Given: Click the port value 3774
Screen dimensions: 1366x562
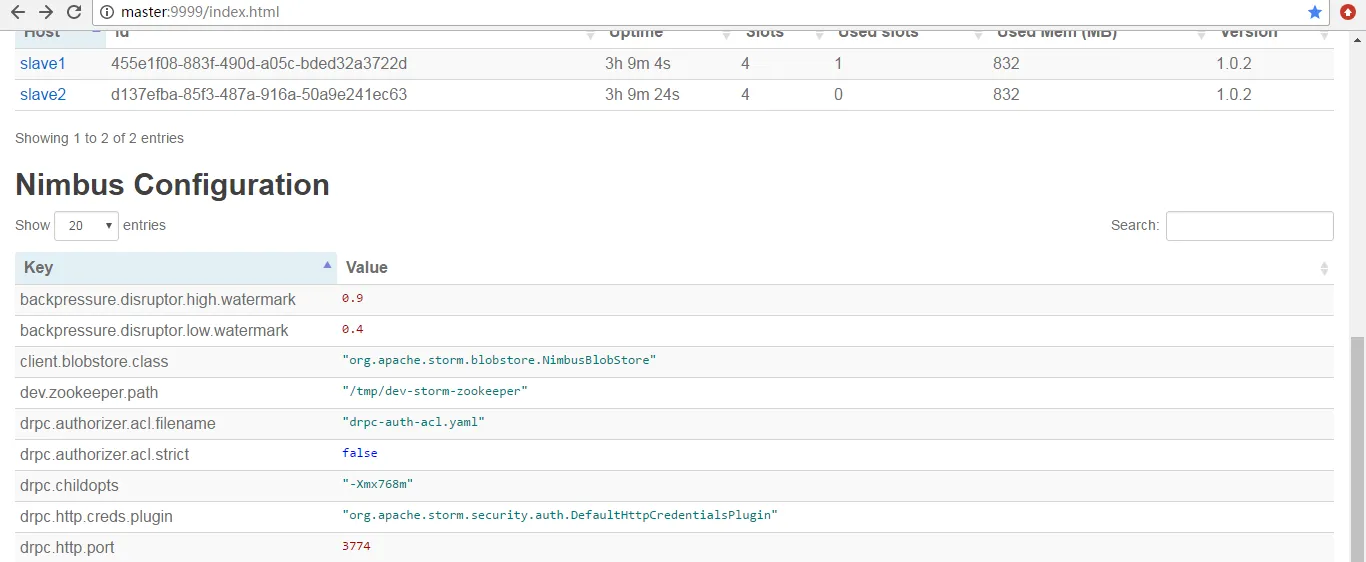Looking at the screenshot, I should tap(356, 546).
